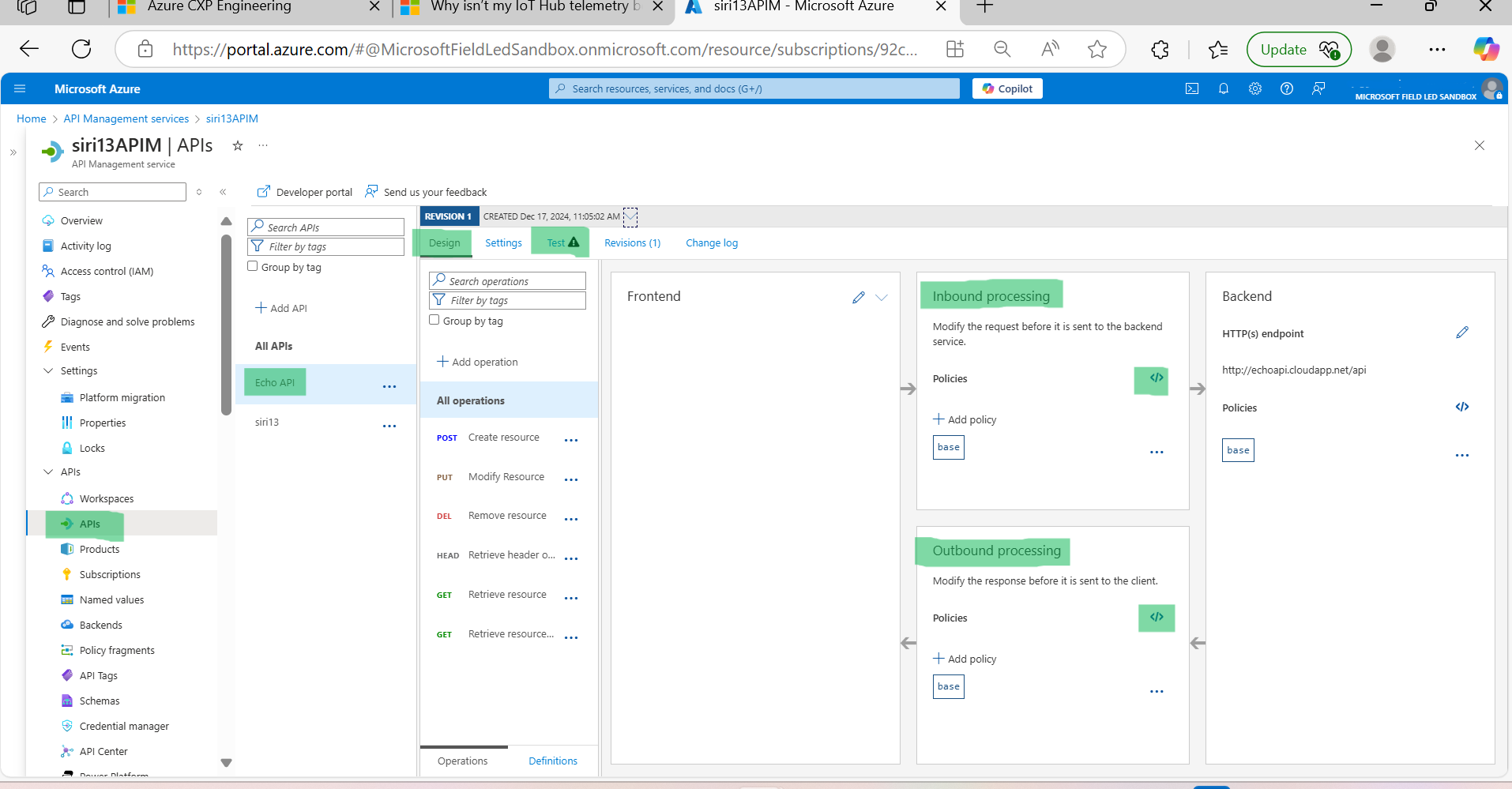Edit the Frontend with the pencil icon
Viewport: 1512px width, 789px height.
pyautogui.click(x=859, y=297)
